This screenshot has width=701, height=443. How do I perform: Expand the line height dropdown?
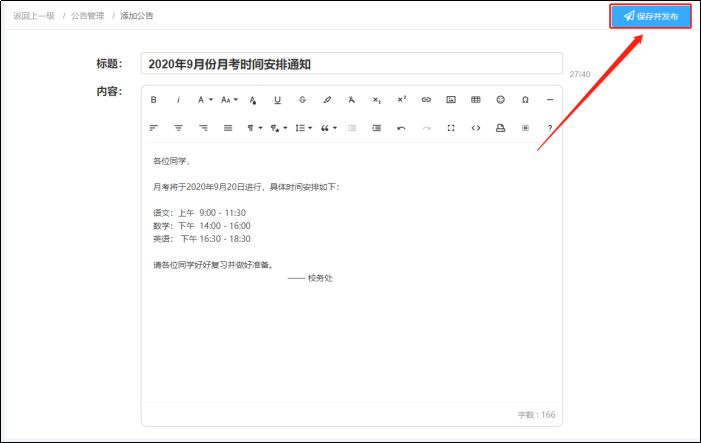303,128
